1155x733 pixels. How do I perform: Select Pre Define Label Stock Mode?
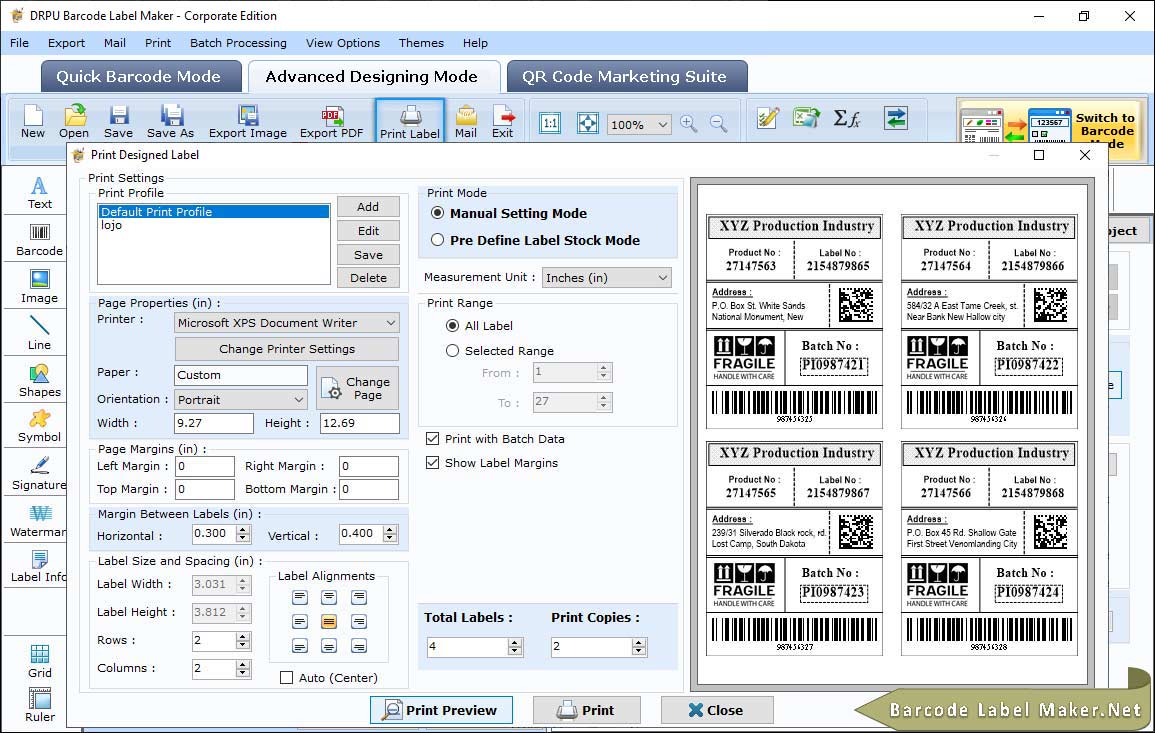coord(438,240)
